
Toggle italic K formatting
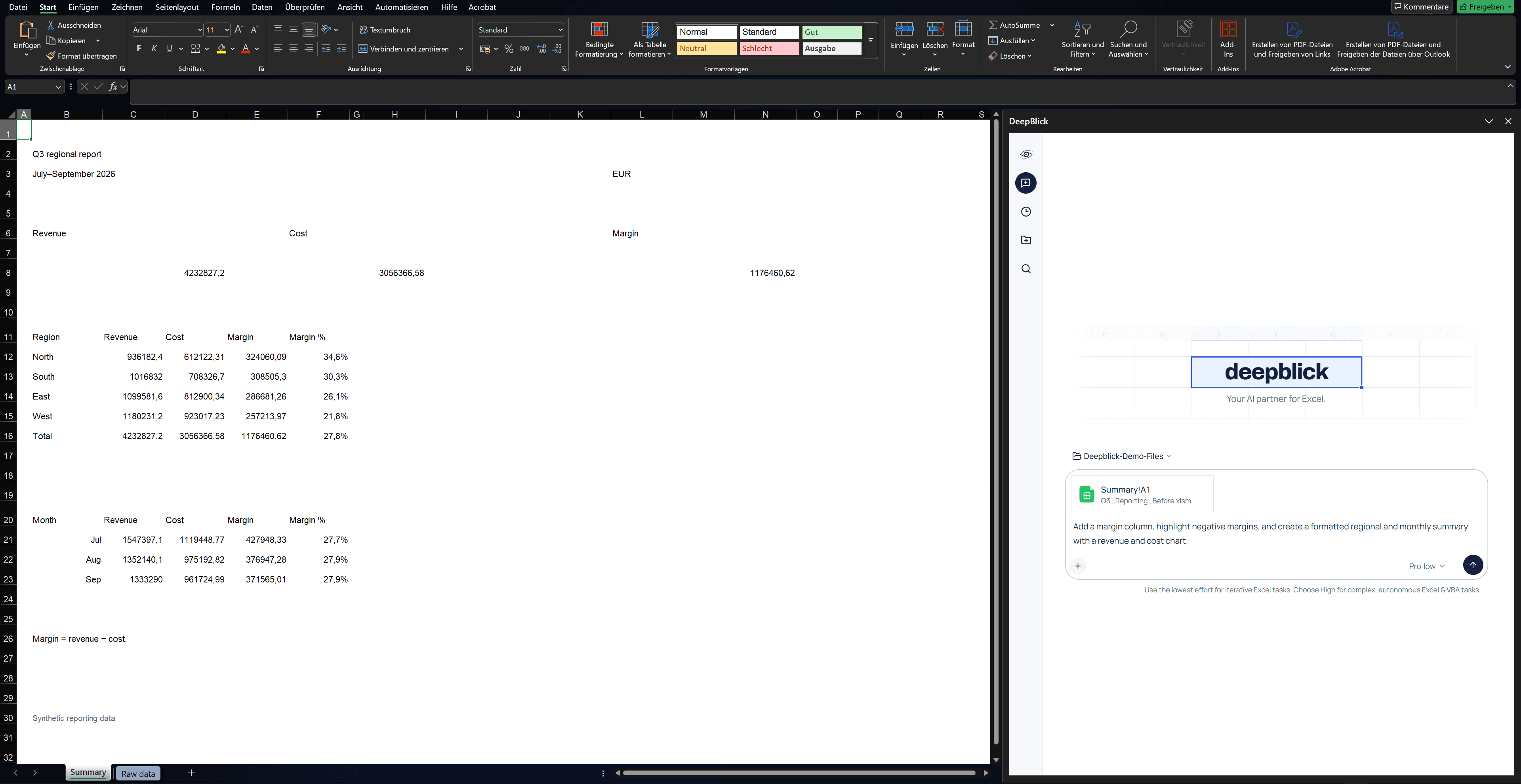pos(154,49)
